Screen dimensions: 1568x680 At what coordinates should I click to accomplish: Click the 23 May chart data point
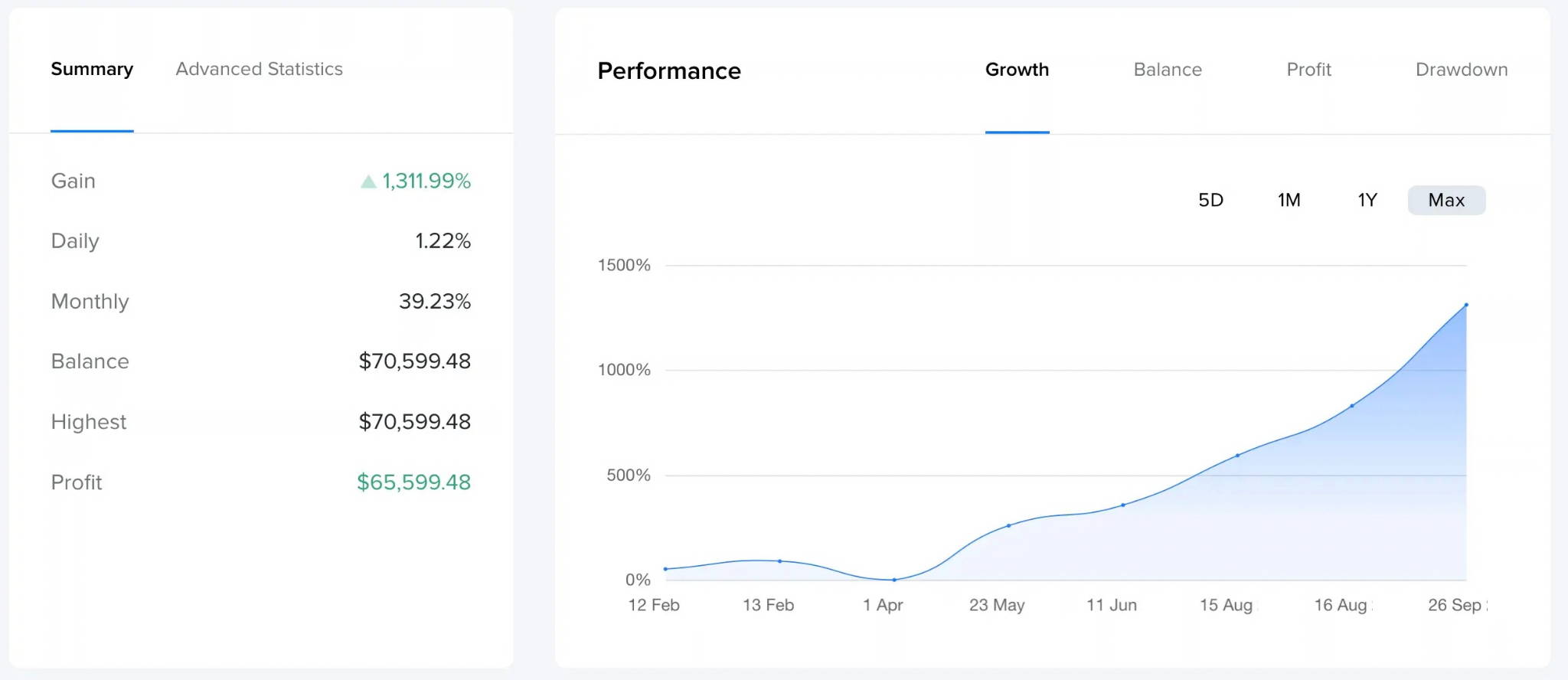click(1008, 525)
